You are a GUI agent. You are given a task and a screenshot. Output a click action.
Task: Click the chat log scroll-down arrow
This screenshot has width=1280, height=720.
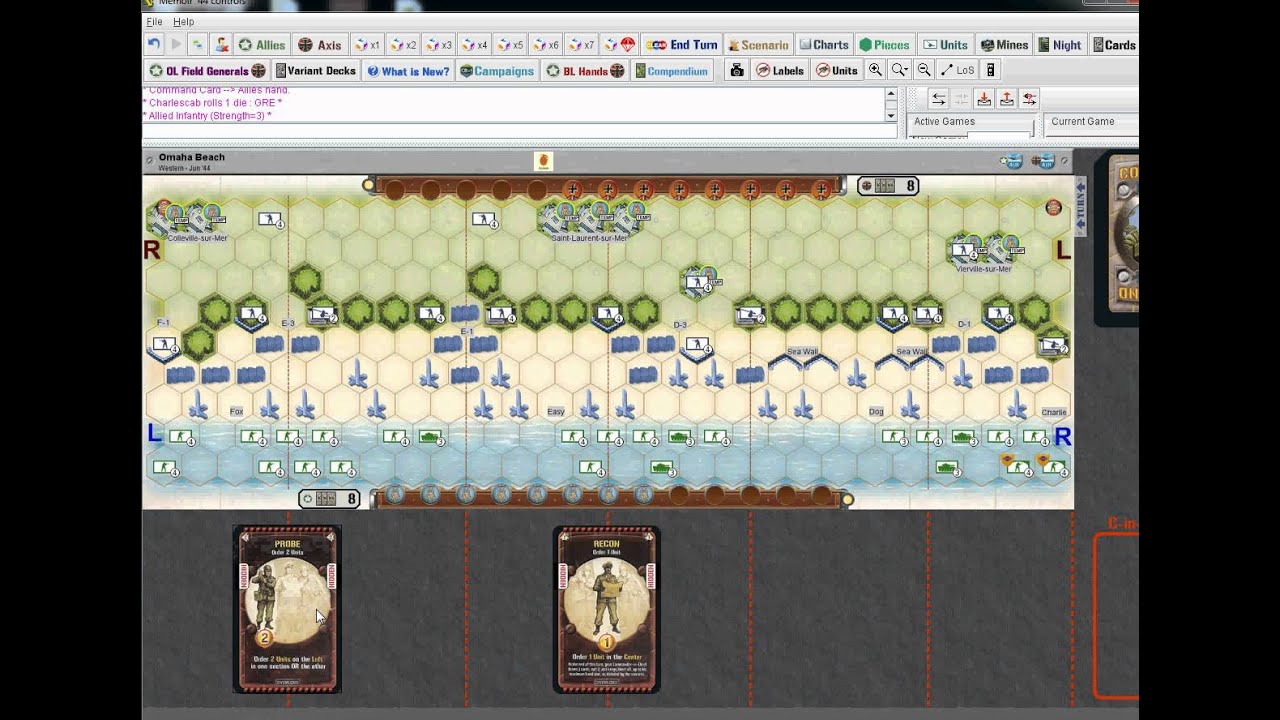891,115
